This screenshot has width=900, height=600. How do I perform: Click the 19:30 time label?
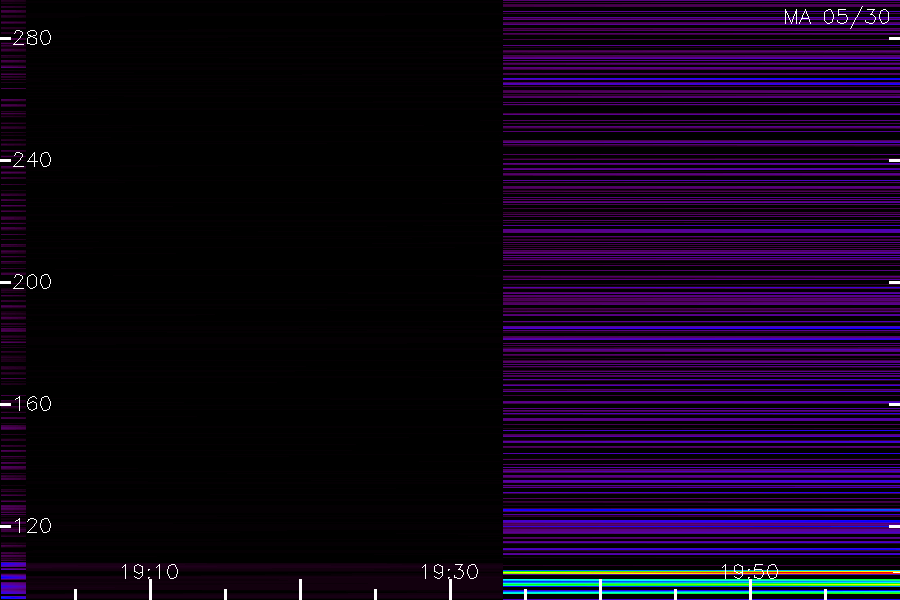tap(449, 572)
